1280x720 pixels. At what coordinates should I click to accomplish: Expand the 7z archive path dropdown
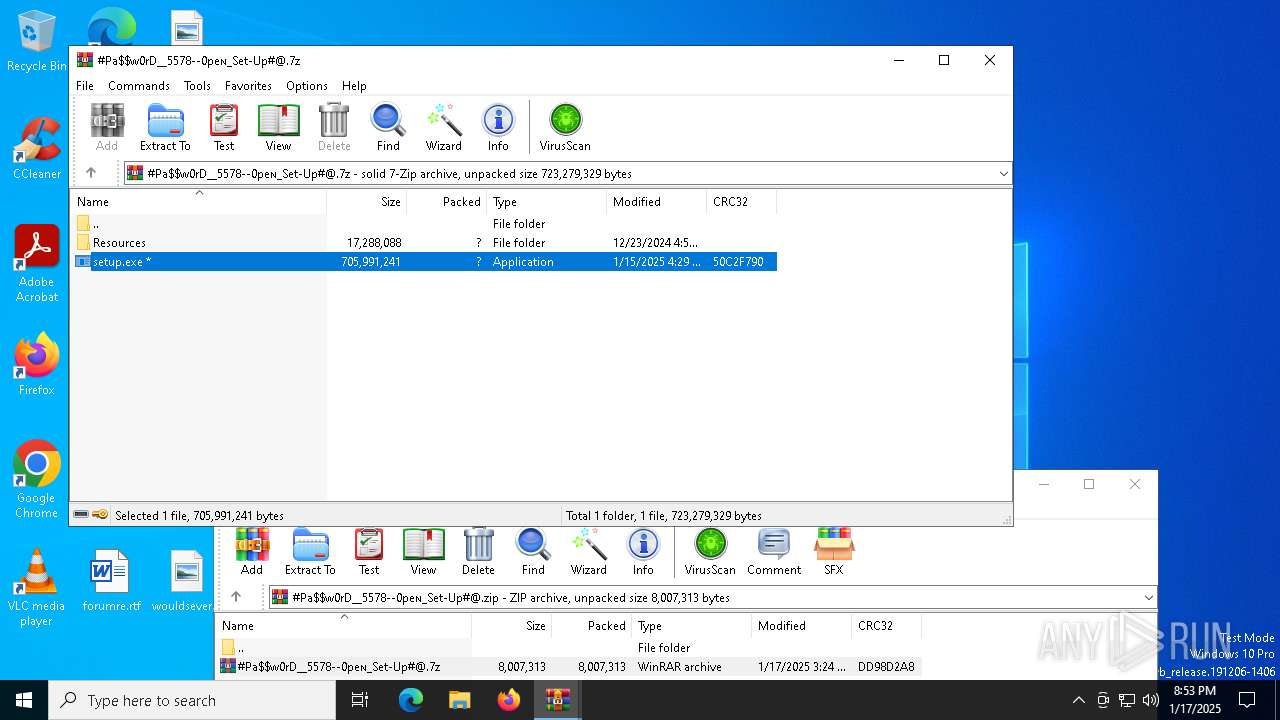point(1003,174)
